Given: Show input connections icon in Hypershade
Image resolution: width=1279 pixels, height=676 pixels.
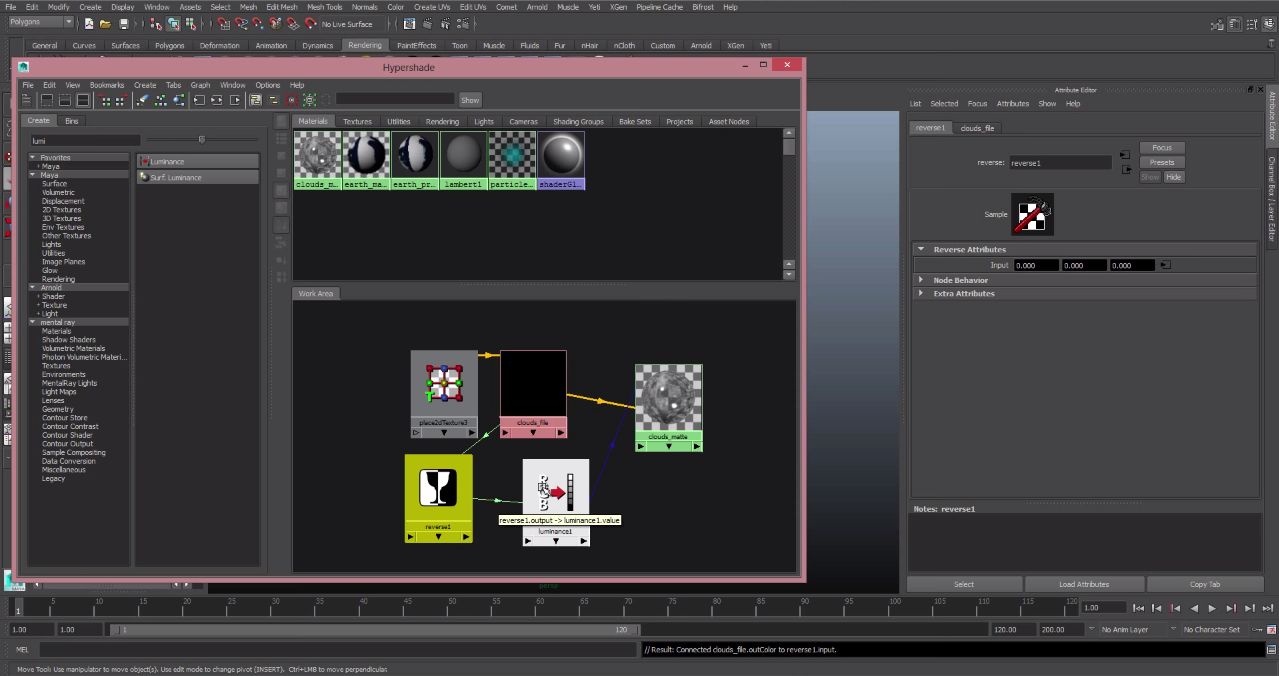Looking at the screenshot, I should (x=199, y=99).
